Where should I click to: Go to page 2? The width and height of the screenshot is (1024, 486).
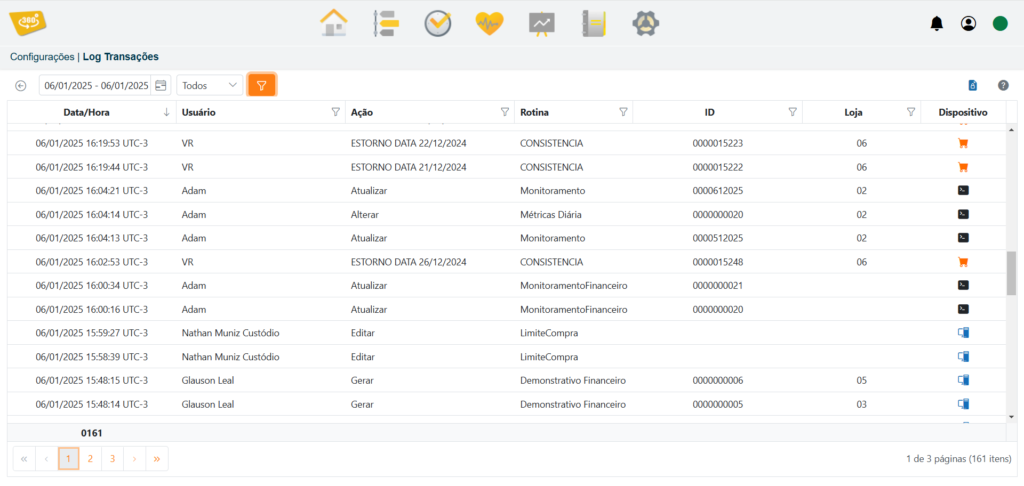tap(90, 459)
